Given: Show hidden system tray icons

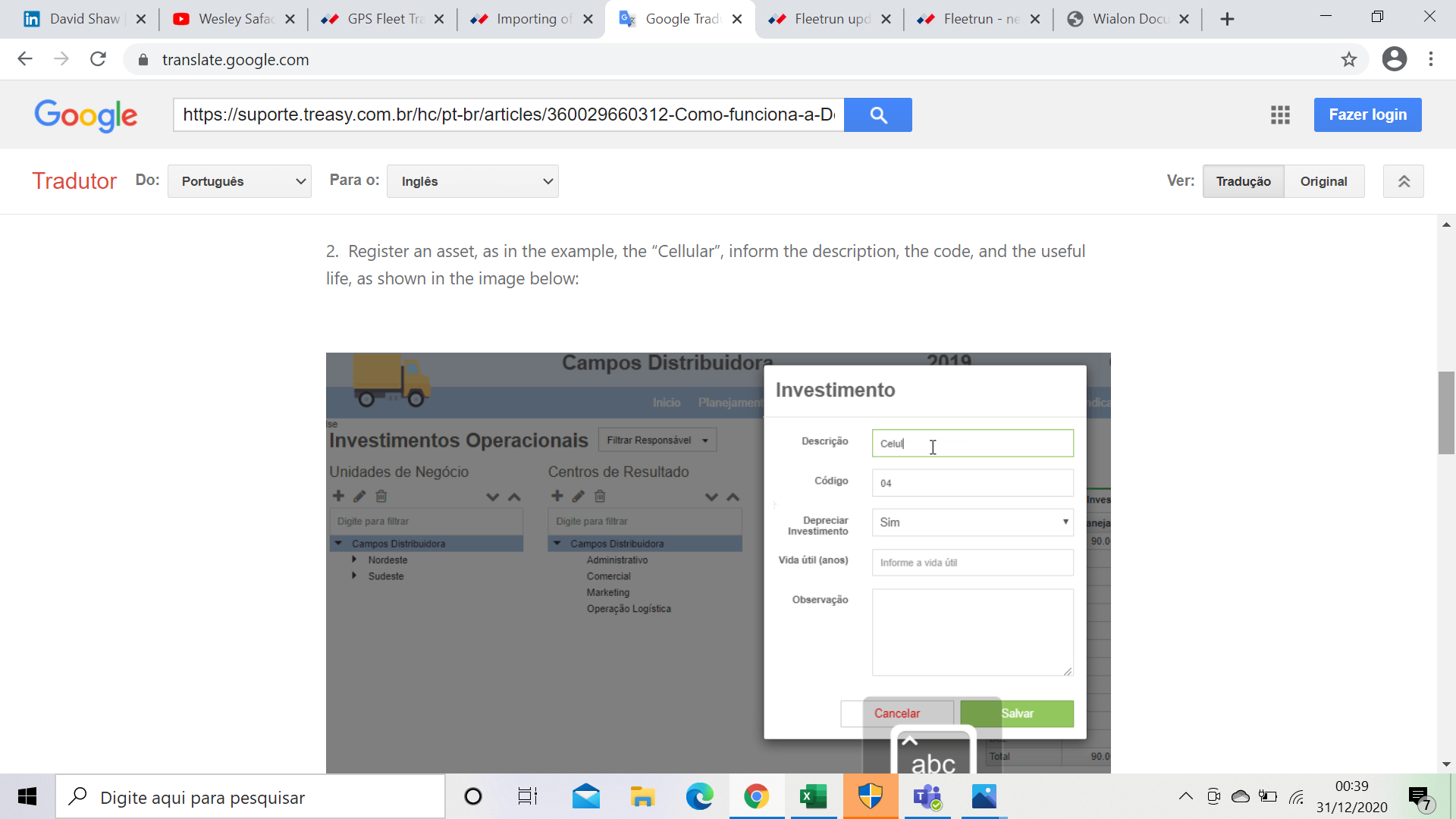Looking at the screenshot, I should pos(1185,796).
